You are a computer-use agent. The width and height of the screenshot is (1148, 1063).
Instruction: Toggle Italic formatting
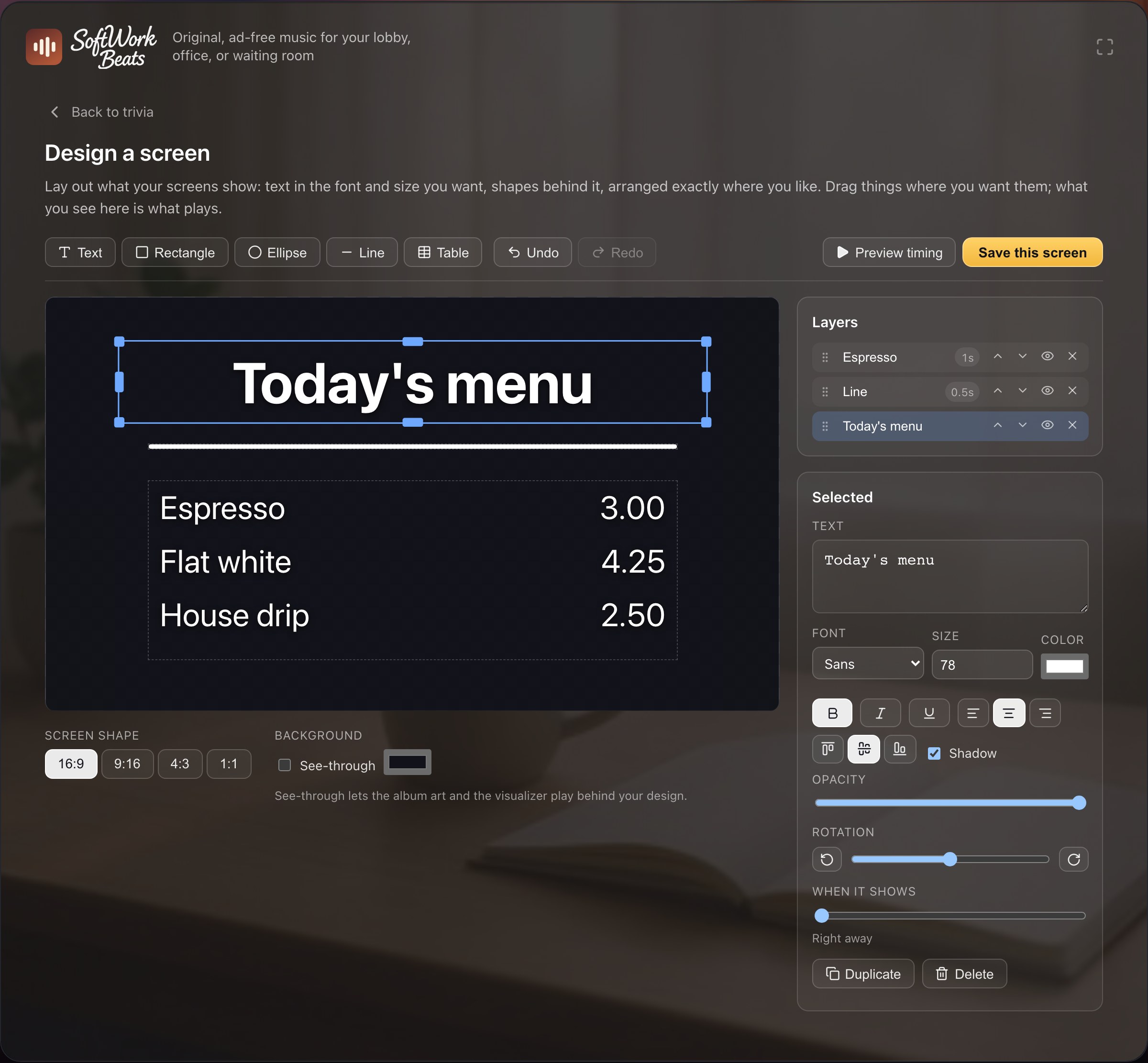(x=880, y=713)
